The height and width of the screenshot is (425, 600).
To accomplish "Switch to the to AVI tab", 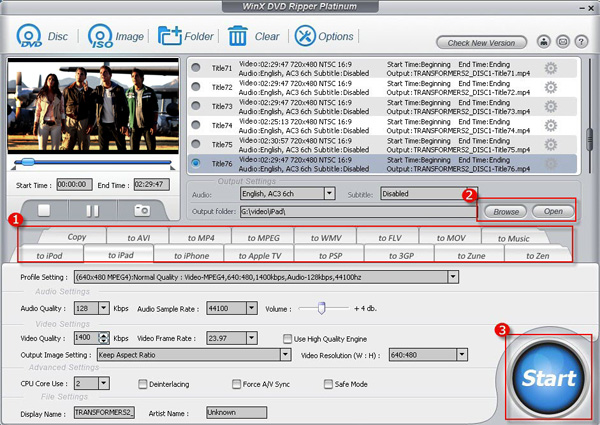I will tap(138, 238).
